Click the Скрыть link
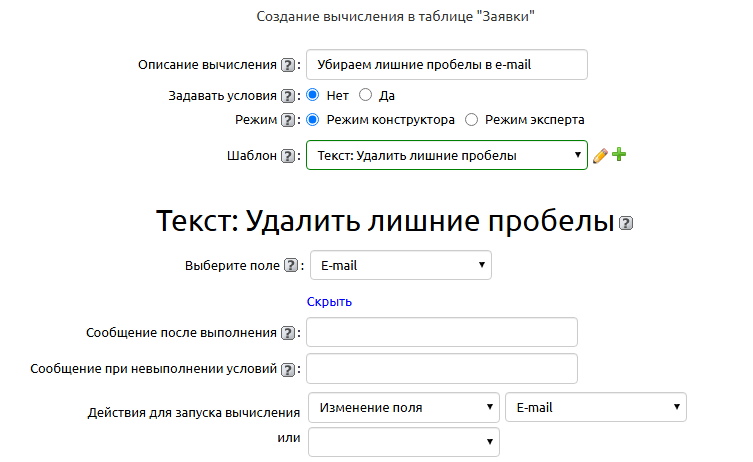Viewport: 753px width, 462px height. (329, 302)
